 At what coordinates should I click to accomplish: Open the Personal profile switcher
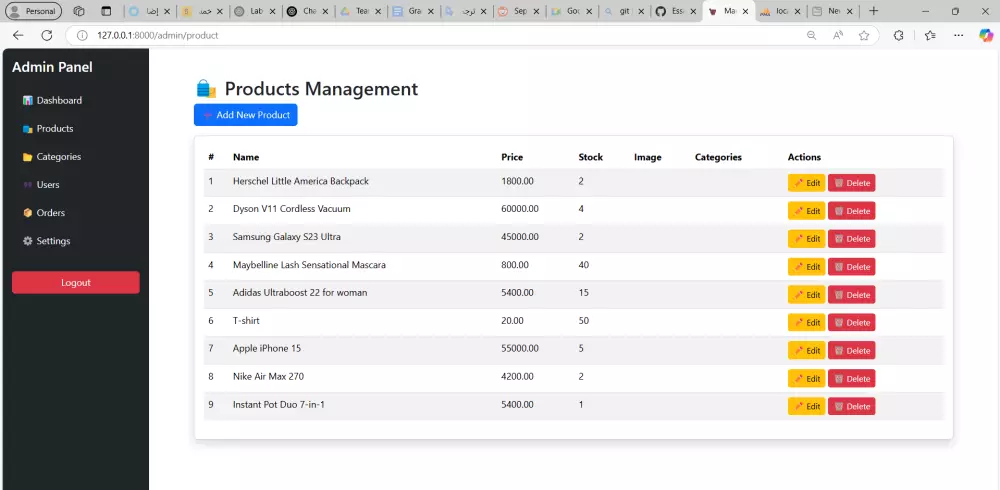pos(33,11)
